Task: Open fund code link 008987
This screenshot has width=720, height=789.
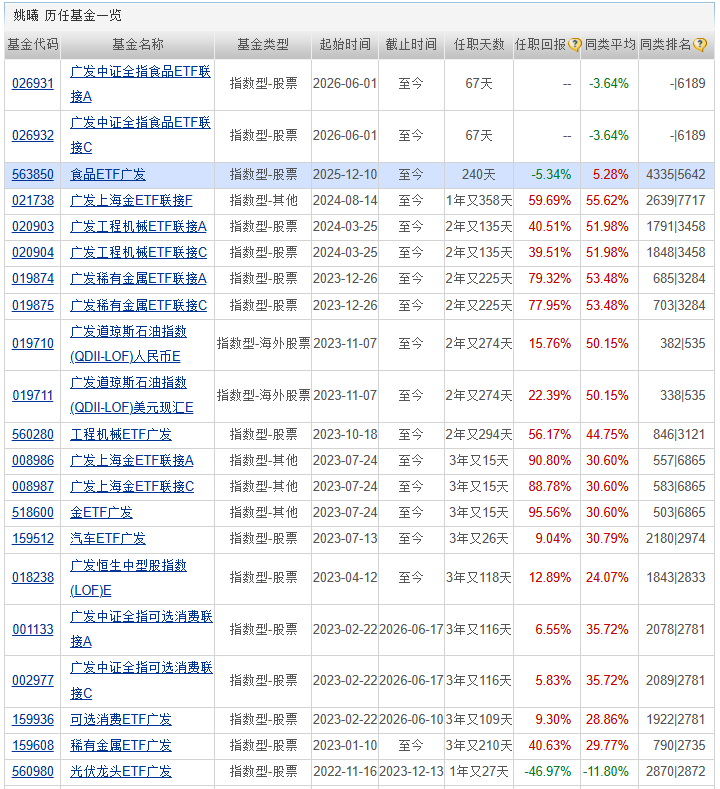Action: click(33, 487)
